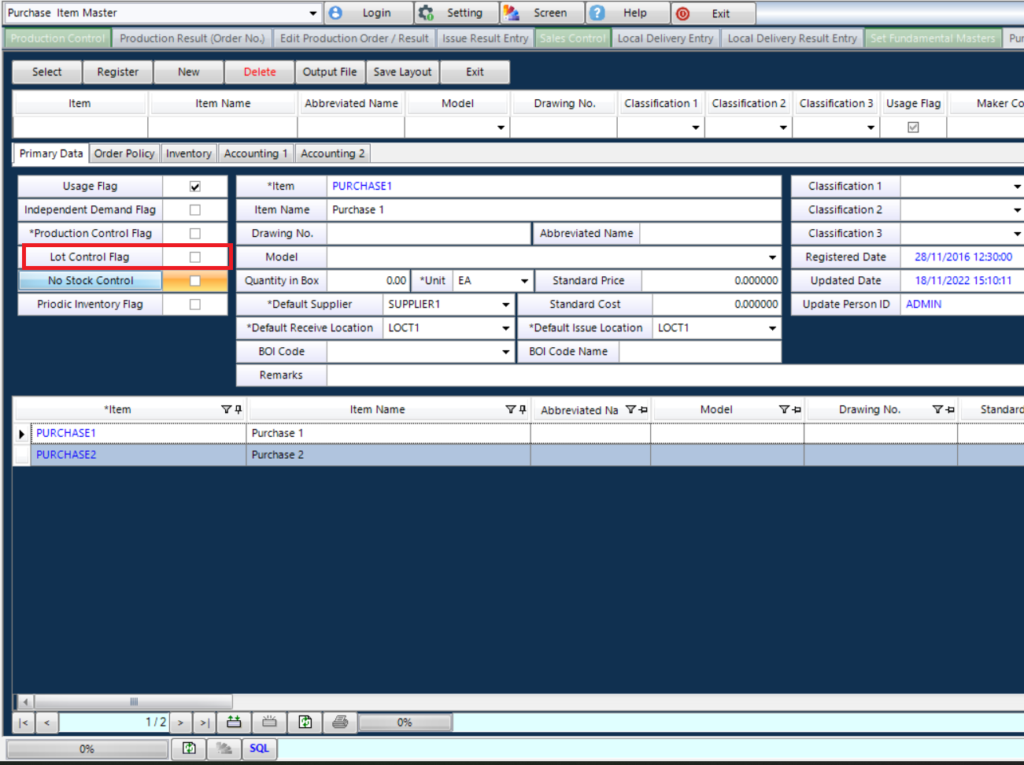Select the PURCHASE2 row in the grid
This screenshot has width=1024, height=765.
[66, 454]
